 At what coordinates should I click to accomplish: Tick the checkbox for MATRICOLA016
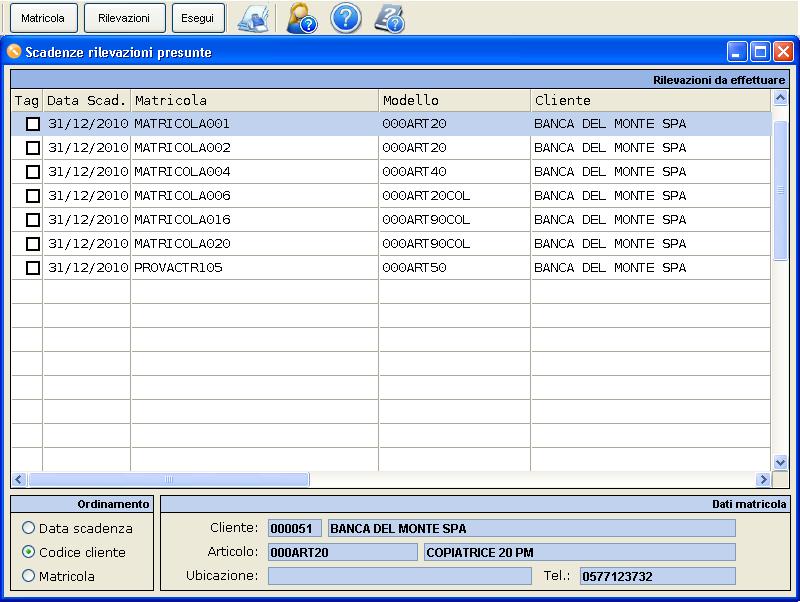(33, 220)
